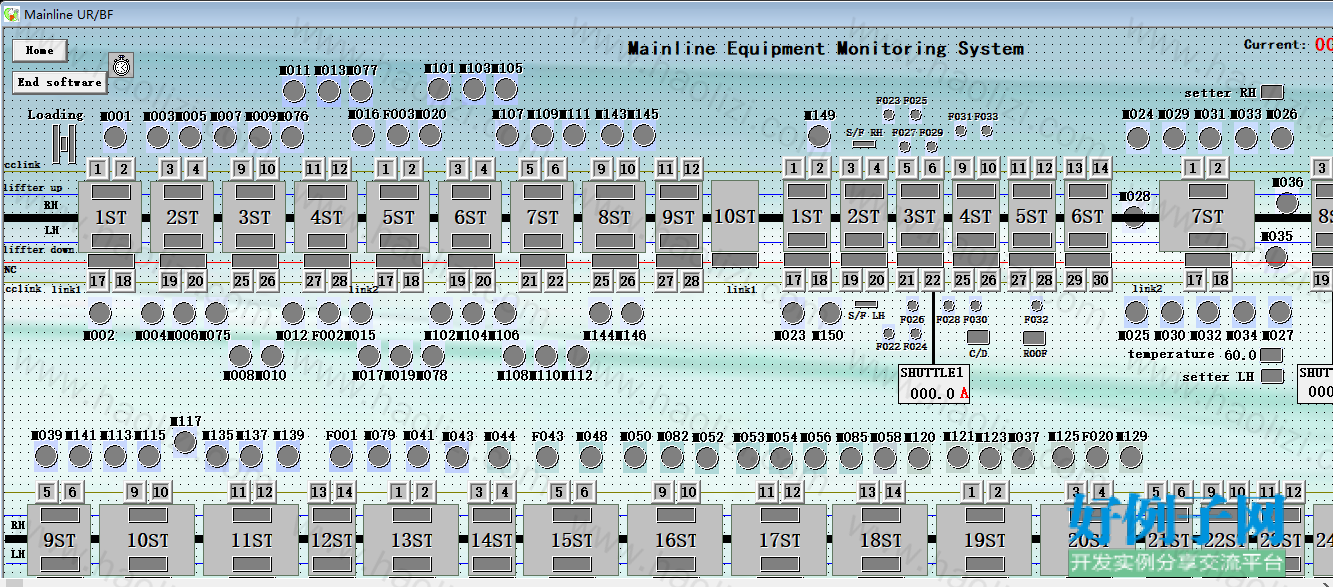Open the 16ST station block

click(676, 540)
